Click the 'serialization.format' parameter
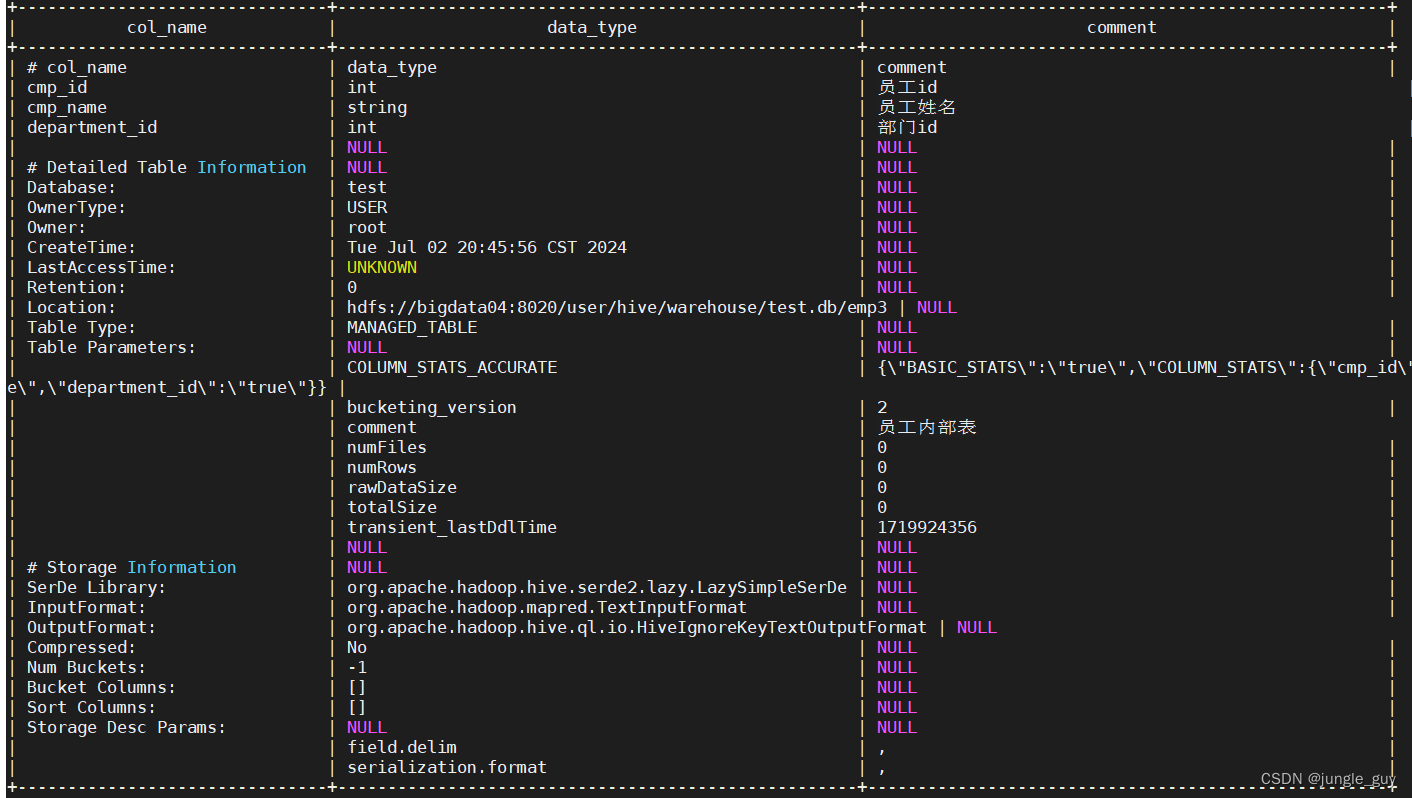This screenshot has width=1412, height=798. click(x=447, y=768)
